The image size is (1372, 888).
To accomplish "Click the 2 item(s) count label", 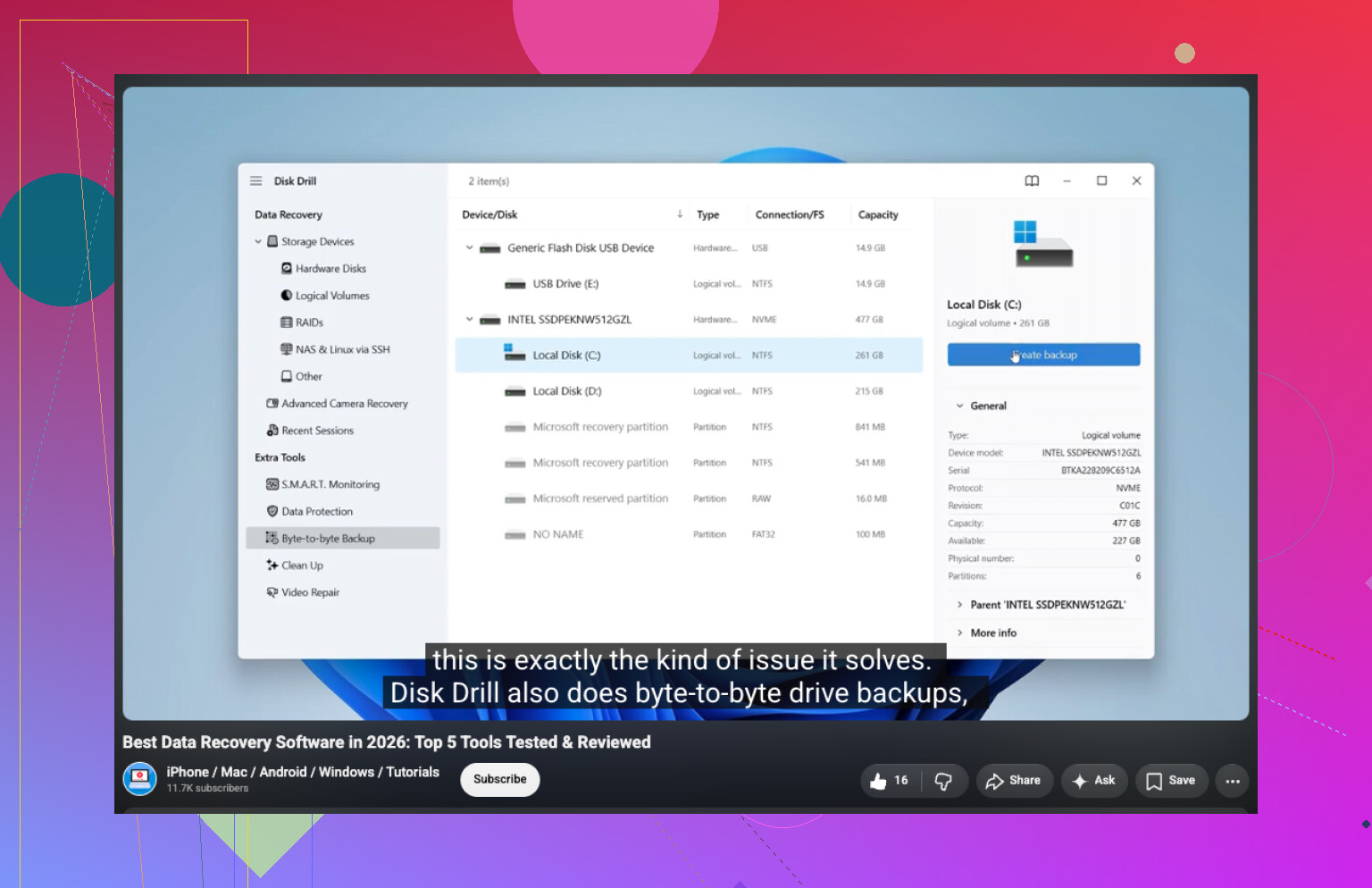I will (489, 180).
